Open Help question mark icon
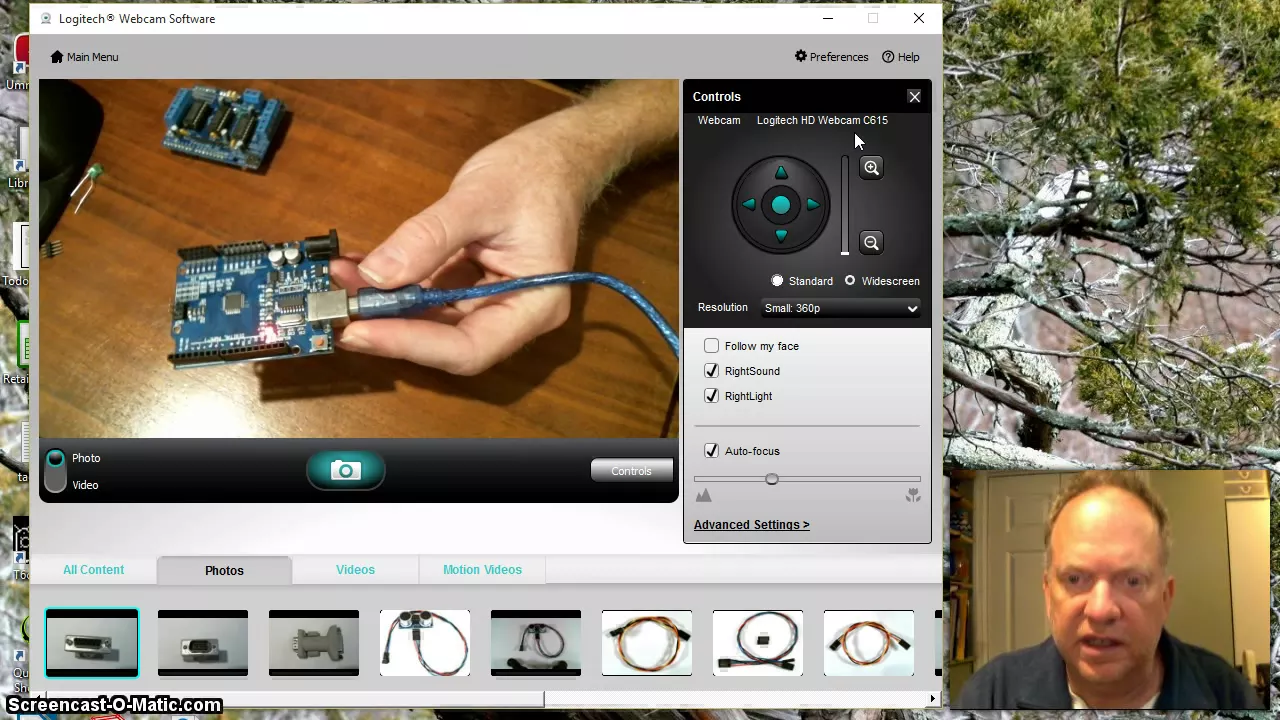Image resolution: width=1280 pixels, height=720 pixels. point(888,57)
